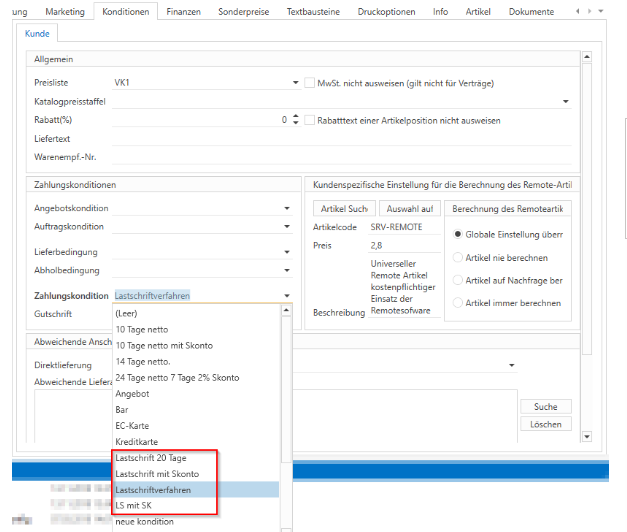Click the 'Artikel Suche' button

pos(344,209)
